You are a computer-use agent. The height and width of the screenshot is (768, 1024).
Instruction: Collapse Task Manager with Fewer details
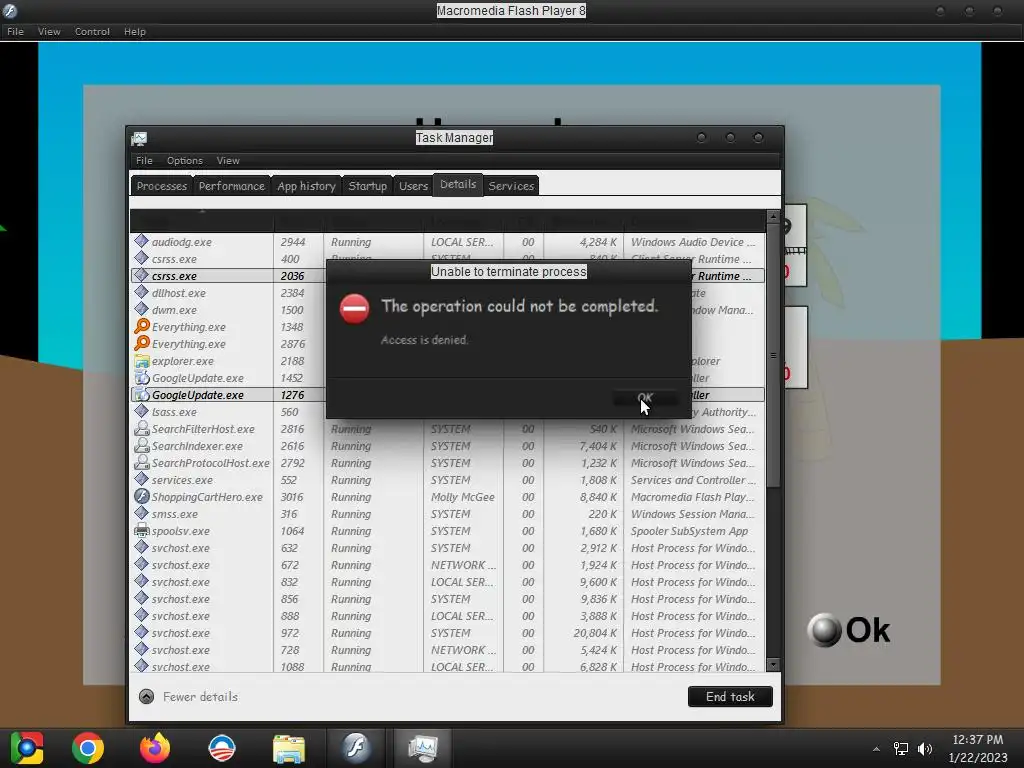pos(188,697)
